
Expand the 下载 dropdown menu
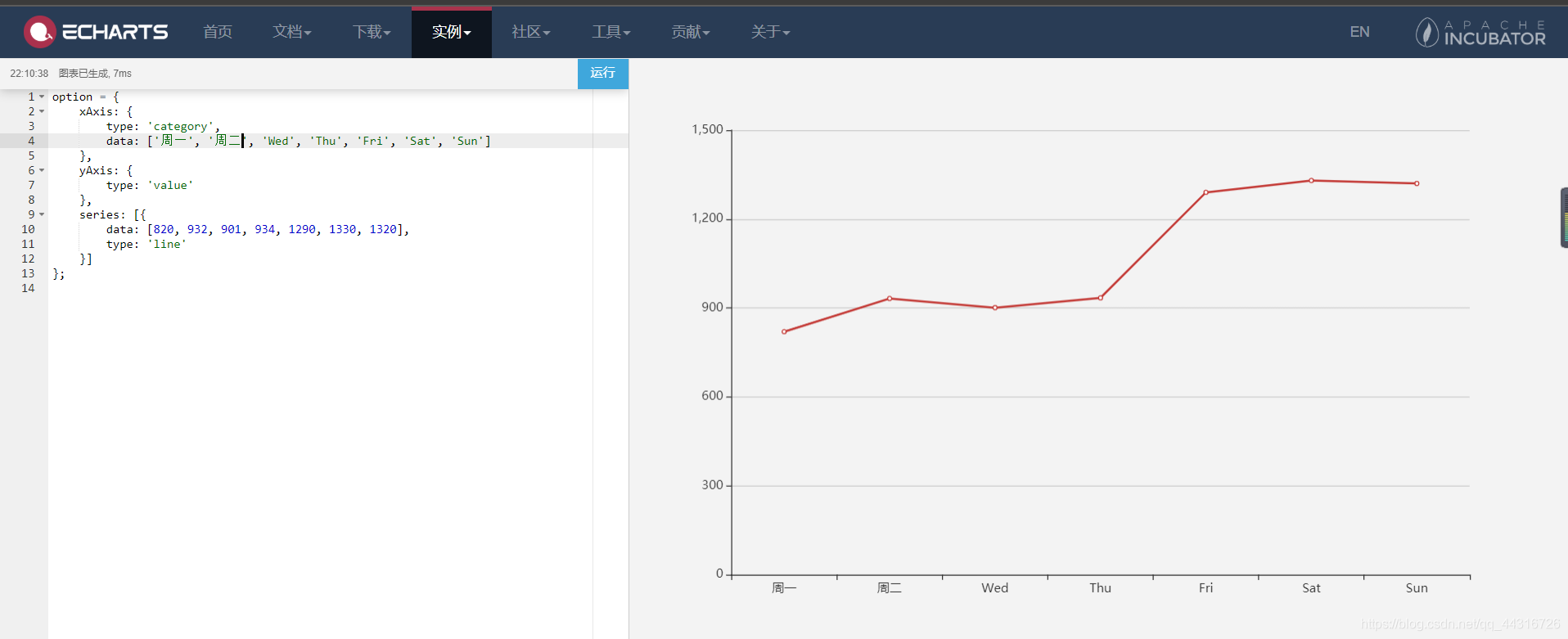point(372,32)
